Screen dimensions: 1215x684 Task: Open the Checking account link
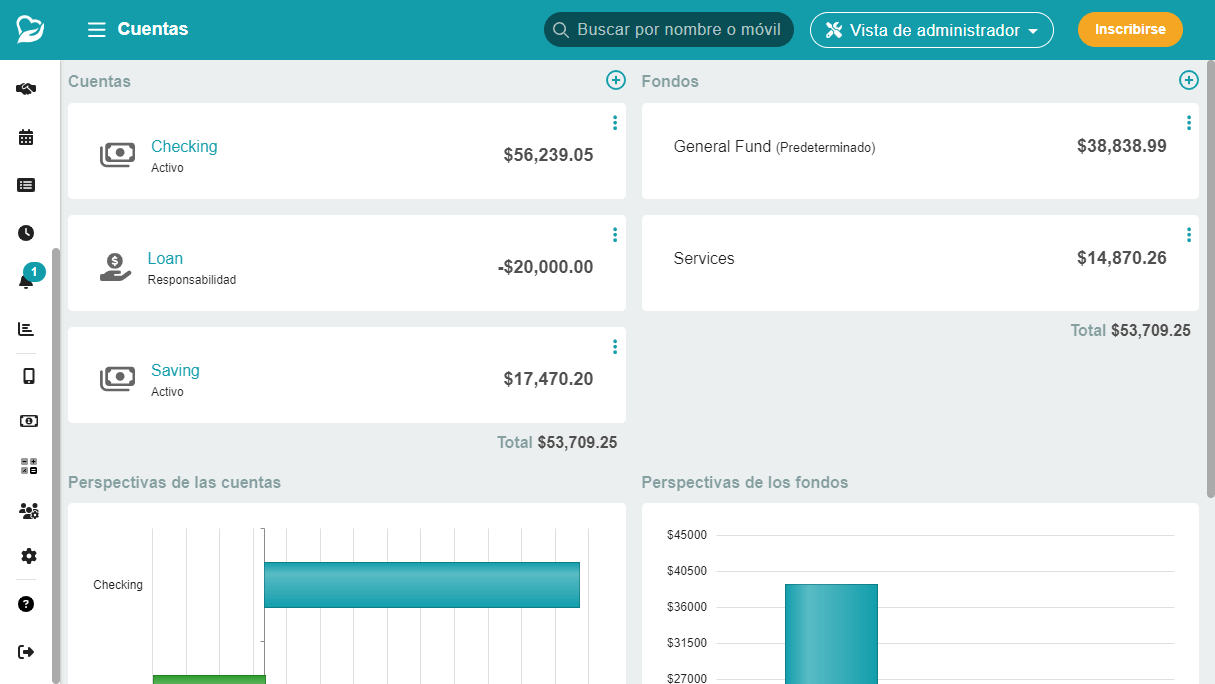click(184, 146)
